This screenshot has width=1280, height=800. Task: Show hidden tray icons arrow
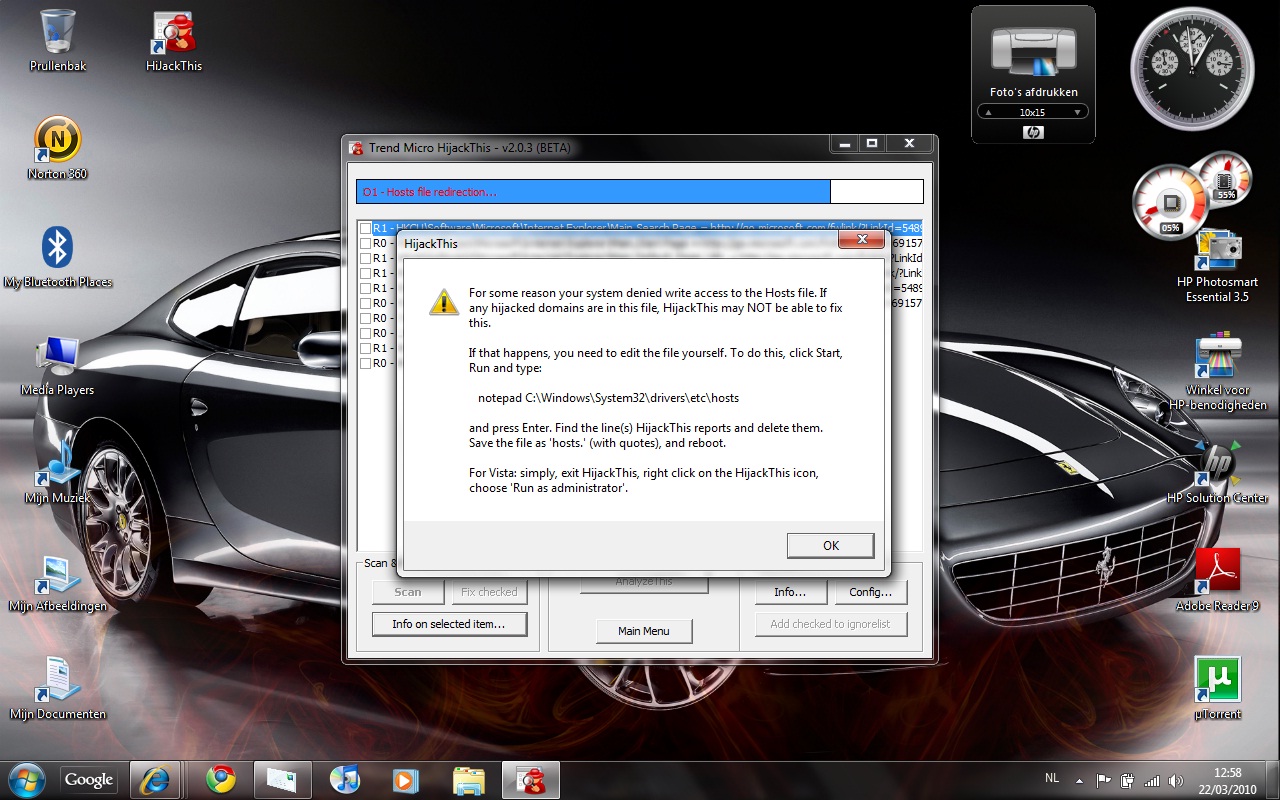pyautogui.click(x=1079, y=780)
